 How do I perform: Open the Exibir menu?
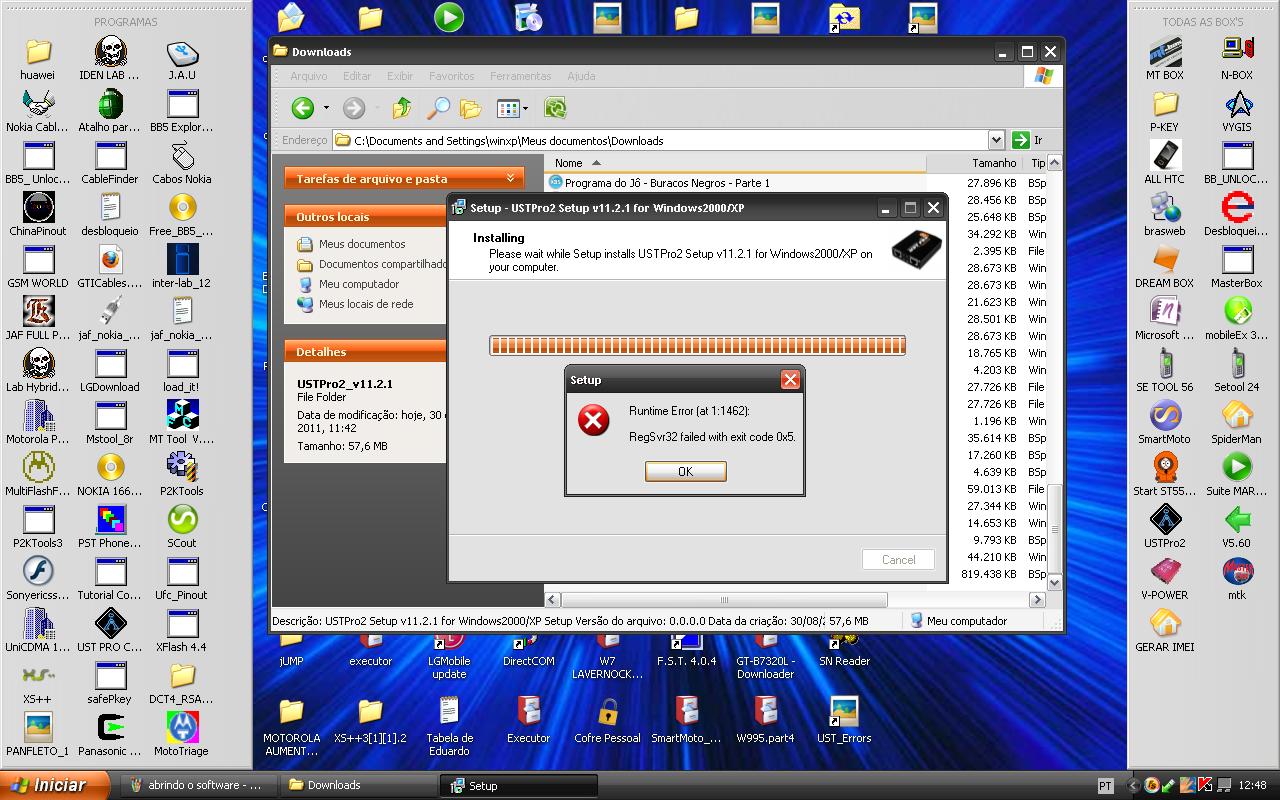coord(400,76)
